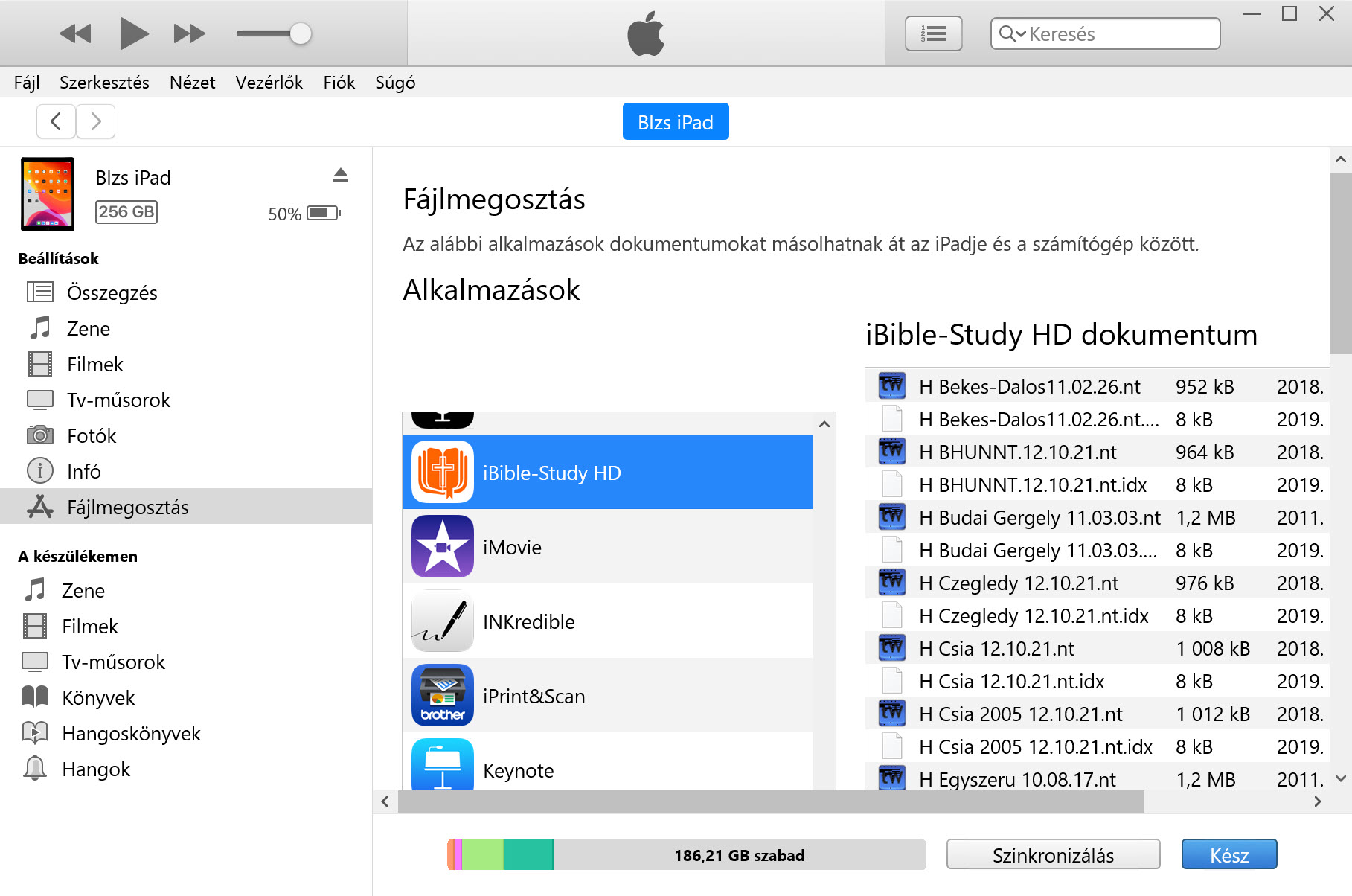Screen dimensions: 1352x896
Task: Open Hangok on the device
Action: [x=186, y=769]
